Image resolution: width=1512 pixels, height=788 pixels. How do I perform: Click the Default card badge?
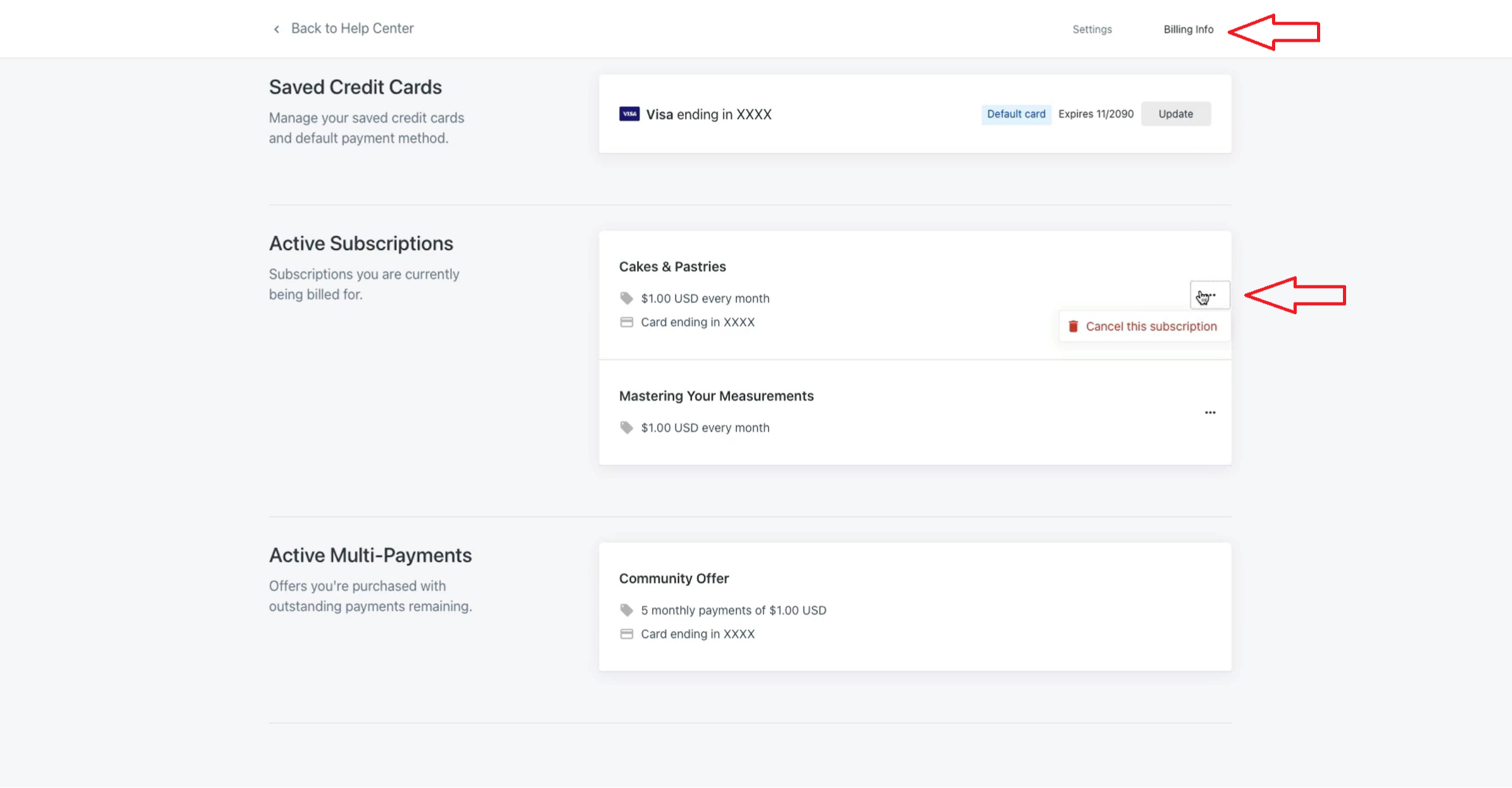(1016, 114)
